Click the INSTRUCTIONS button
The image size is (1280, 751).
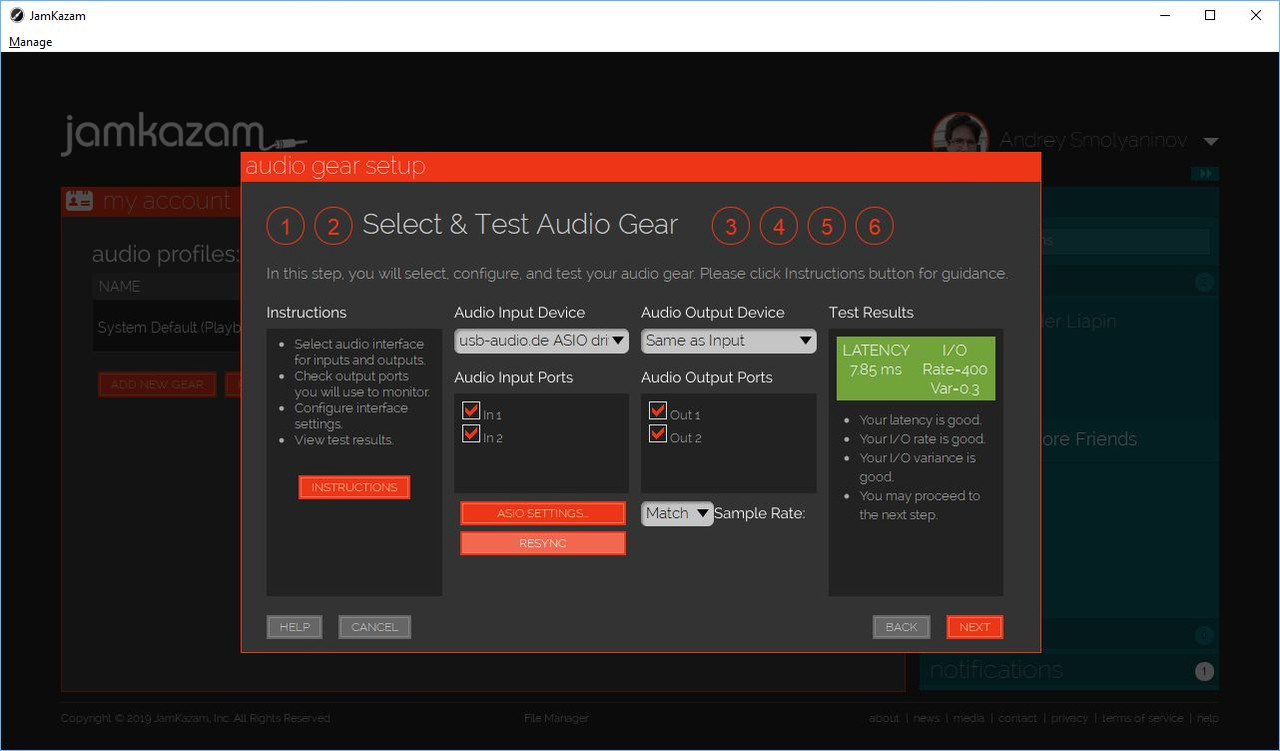(x=354, y=487)
